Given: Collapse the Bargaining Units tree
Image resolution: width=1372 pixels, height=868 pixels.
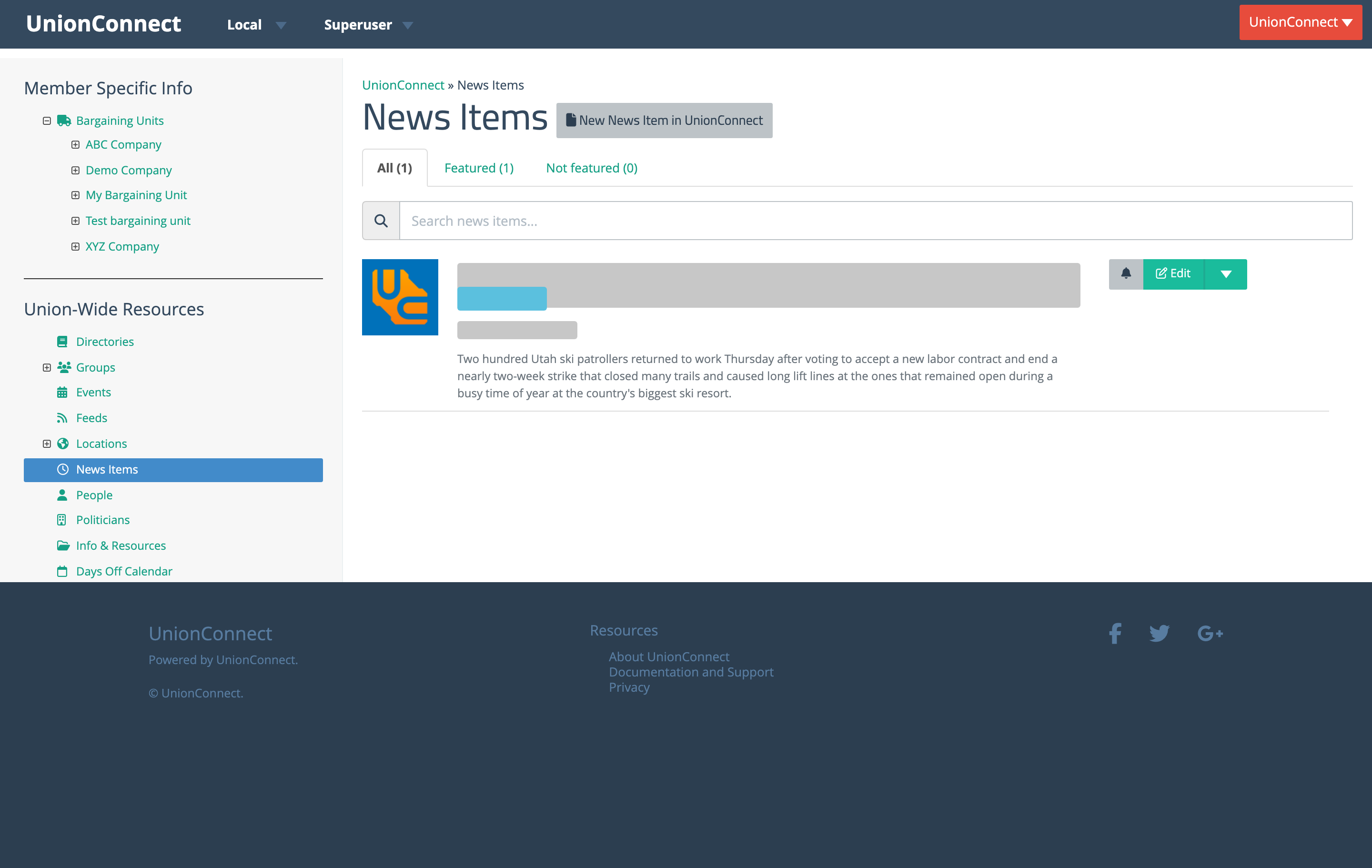Looking at the screenshot, I should [x=47, y=121].
